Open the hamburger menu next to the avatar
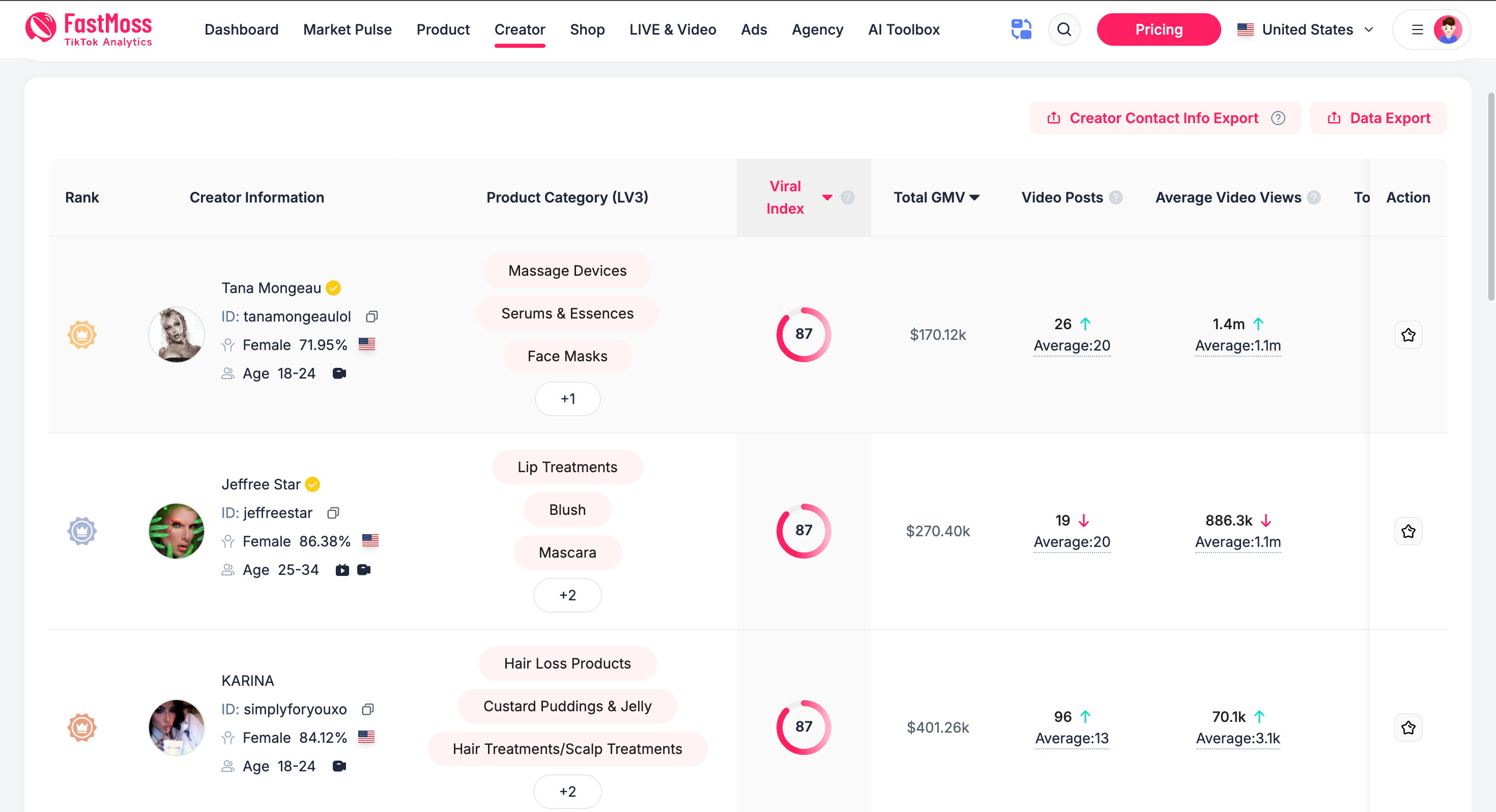Viewport: 1496px width, 812px height. tap(1417, 29)
